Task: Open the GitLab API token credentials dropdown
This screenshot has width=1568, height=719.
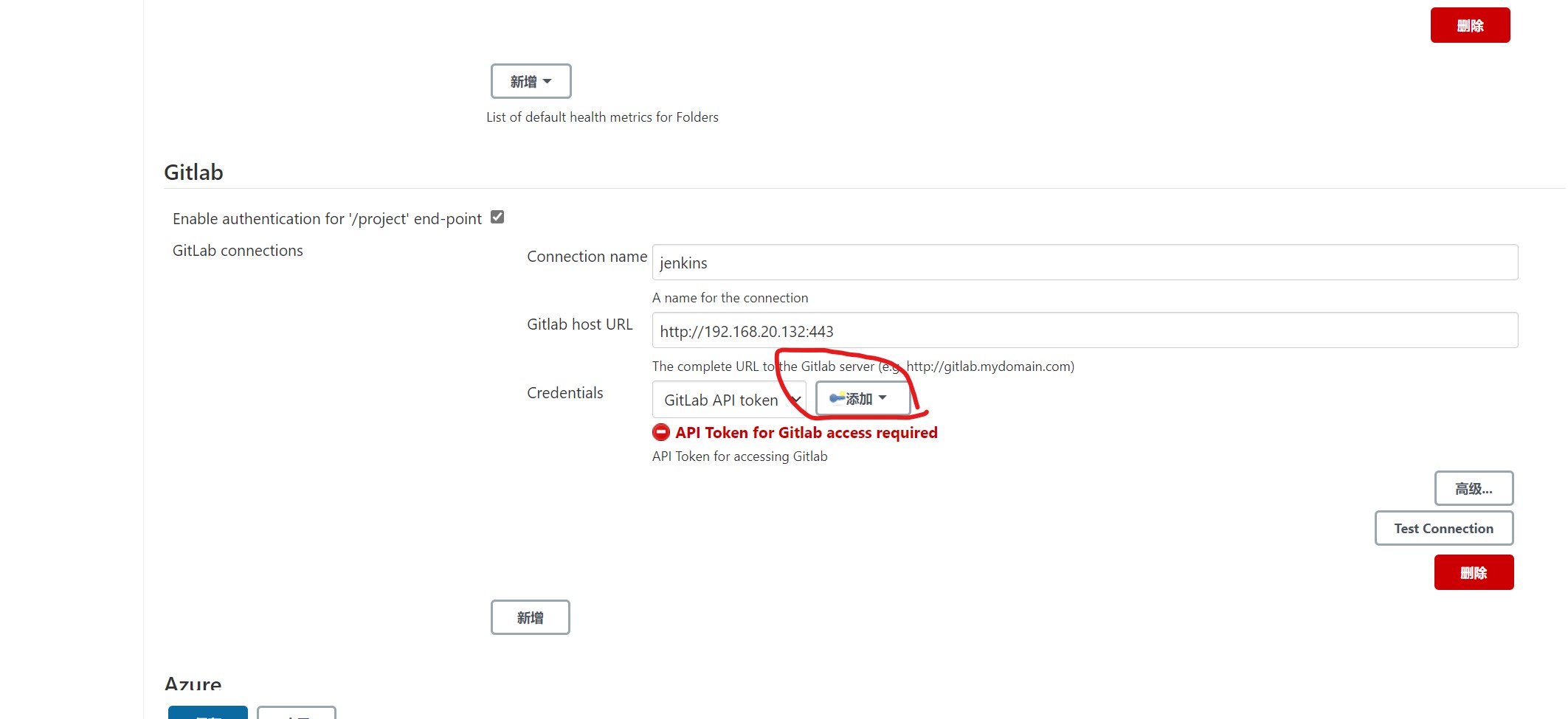Action: 728,400
